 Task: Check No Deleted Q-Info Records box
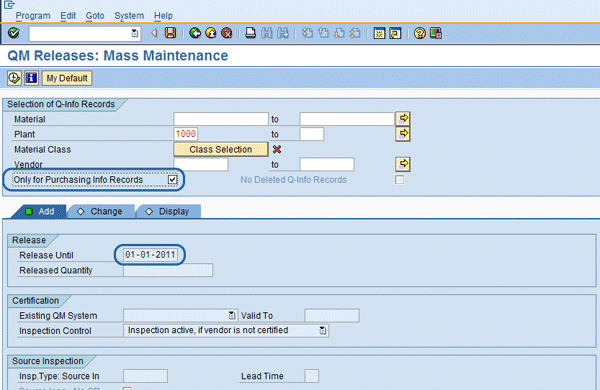399,179
